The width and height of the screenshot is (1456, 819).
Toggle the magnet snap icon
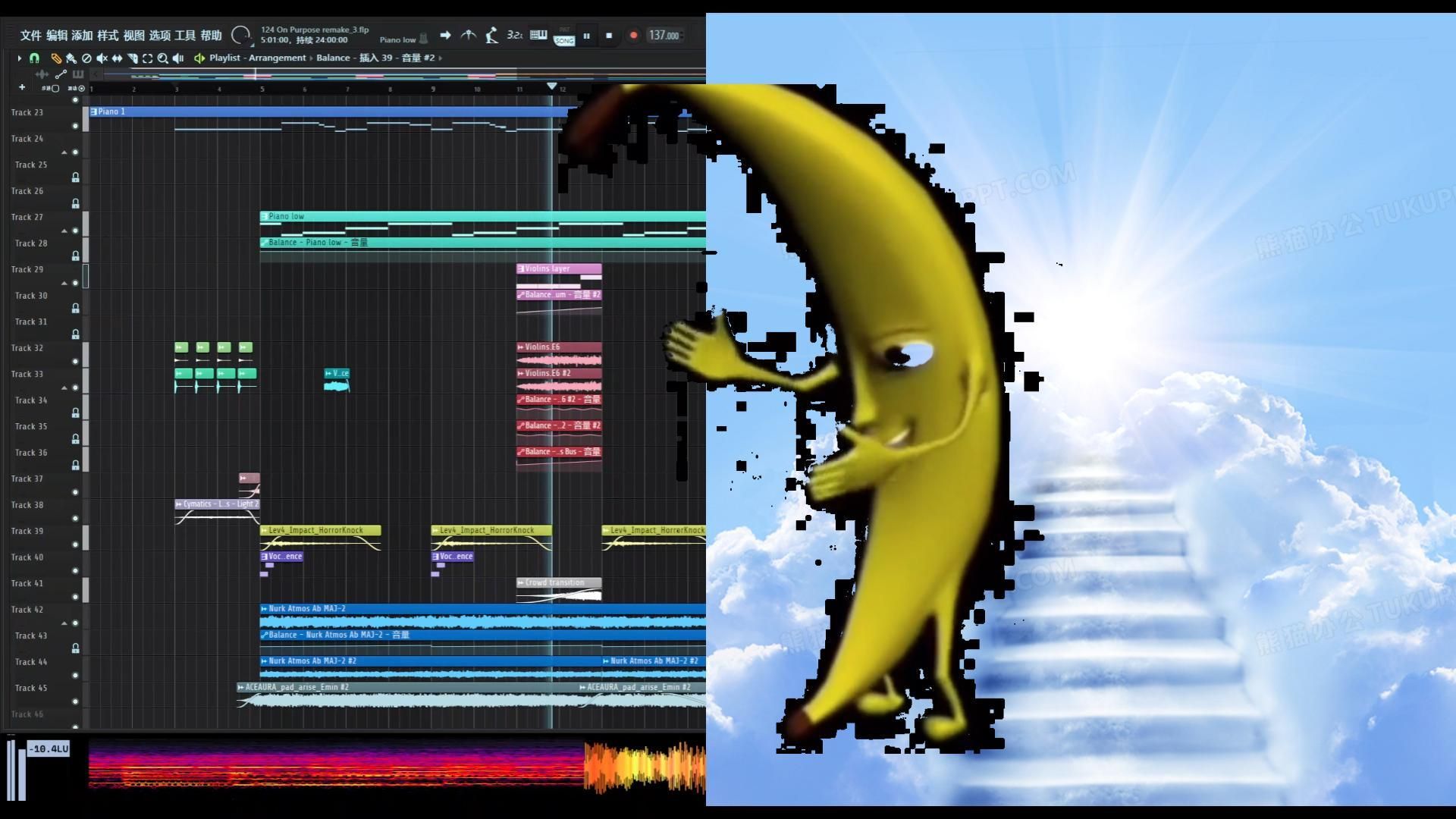pyautogui.click(x=34, y=58)
